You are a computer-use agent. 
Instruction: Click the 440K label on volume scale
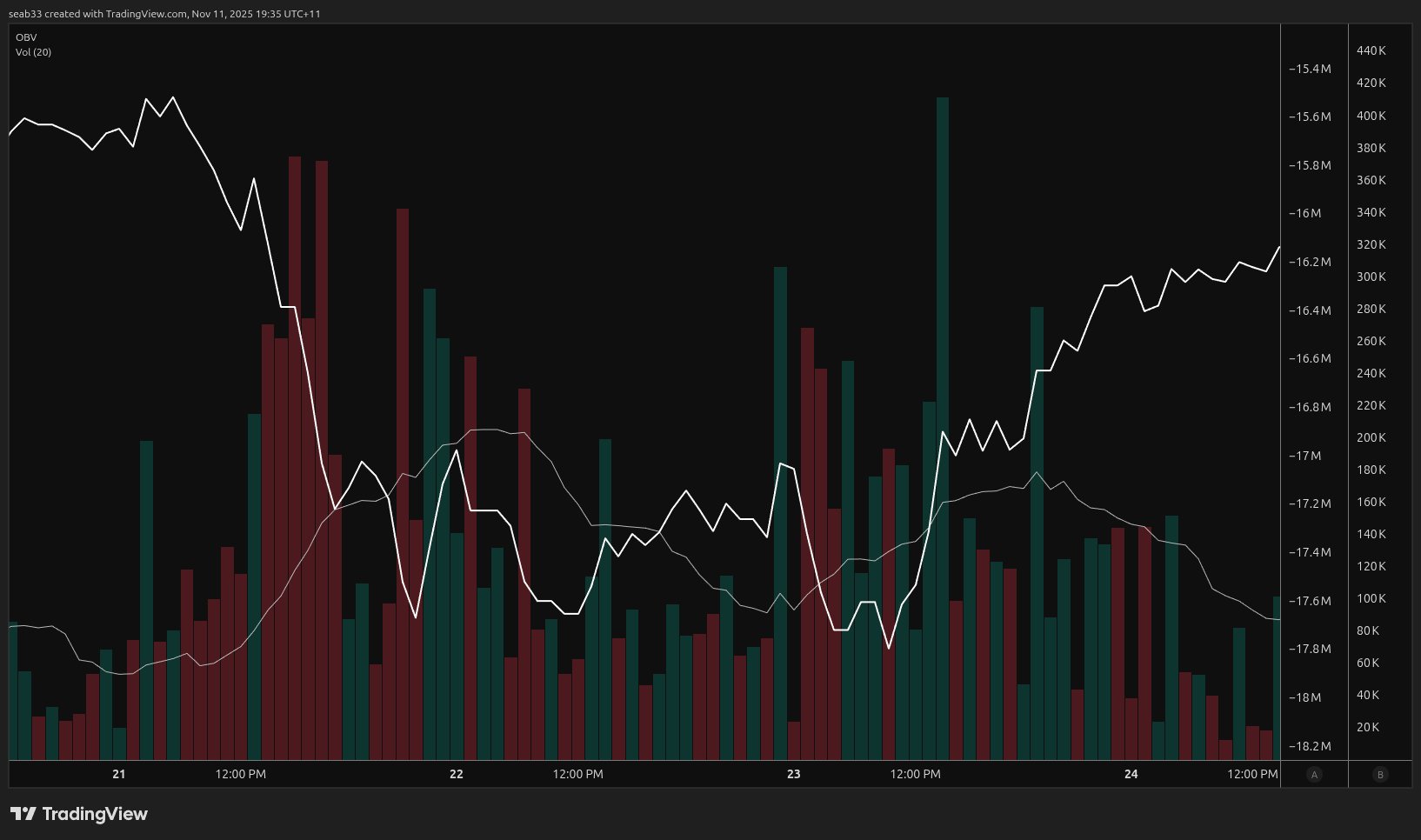pyautogui.click(x=1371, y=50)
